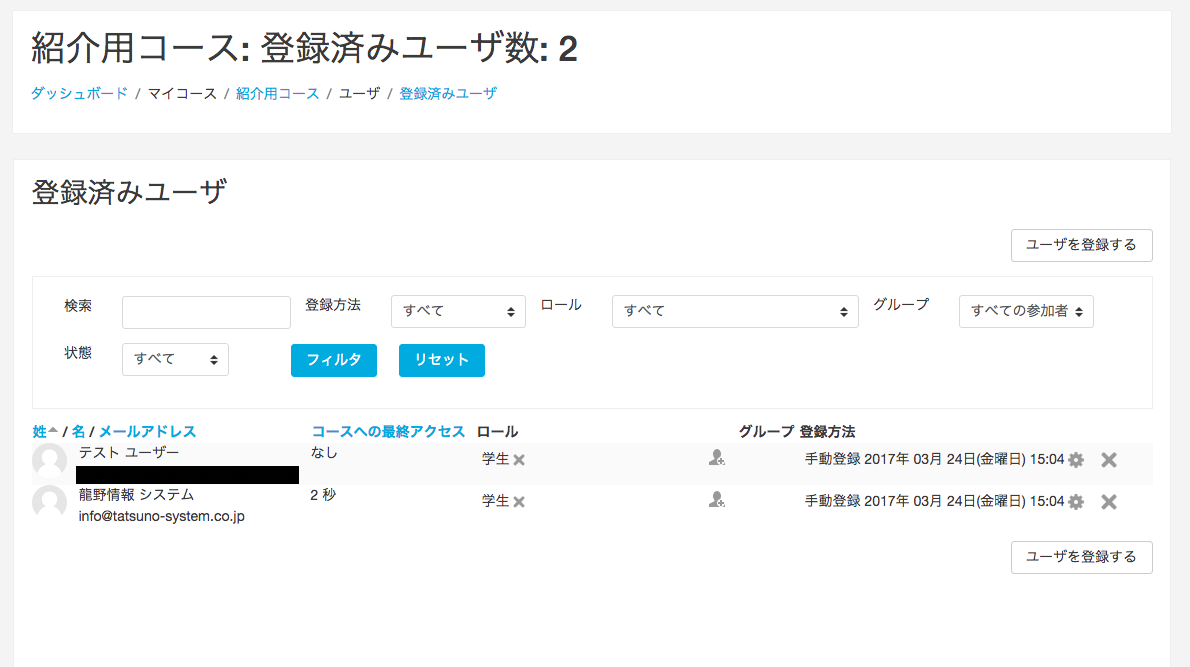Unenrol 龍野情報 システム with X icon
This screenshot has width=1190, height=667.
tap(1108, 502)
